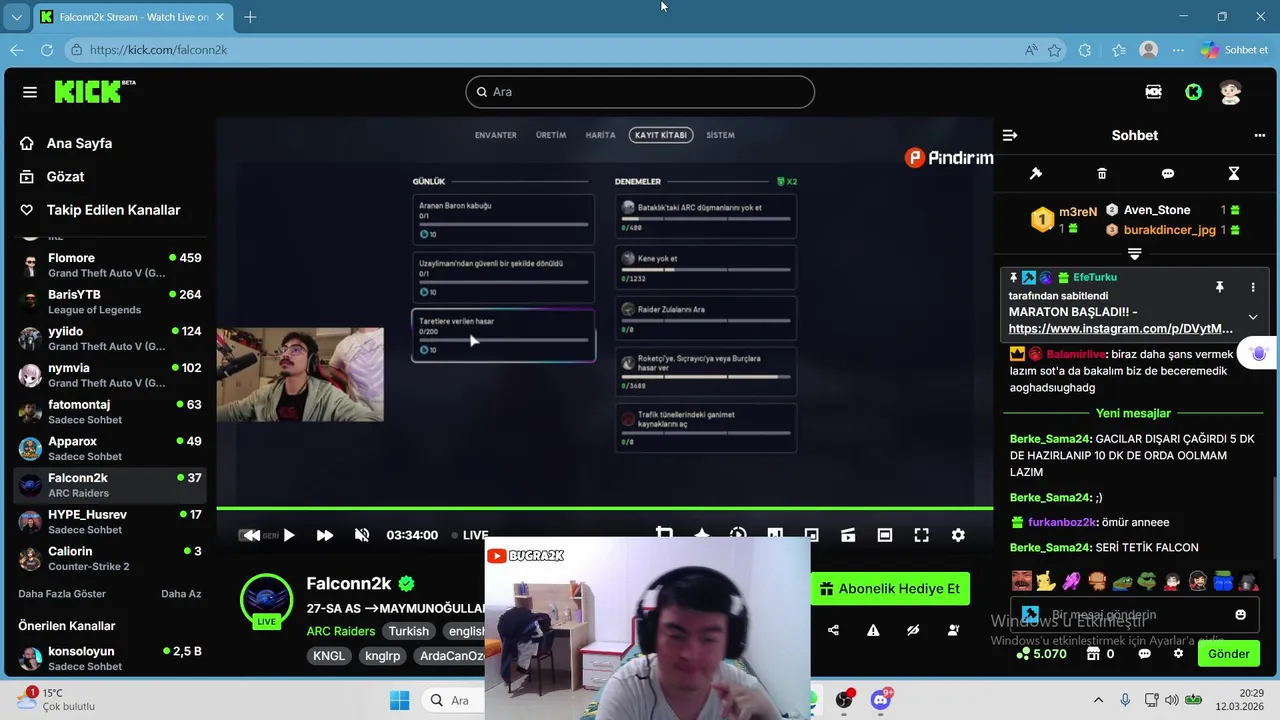Reload the page in browser toolbar
Viewport: 1280px width, 720px height.
(x=47, y=50)
